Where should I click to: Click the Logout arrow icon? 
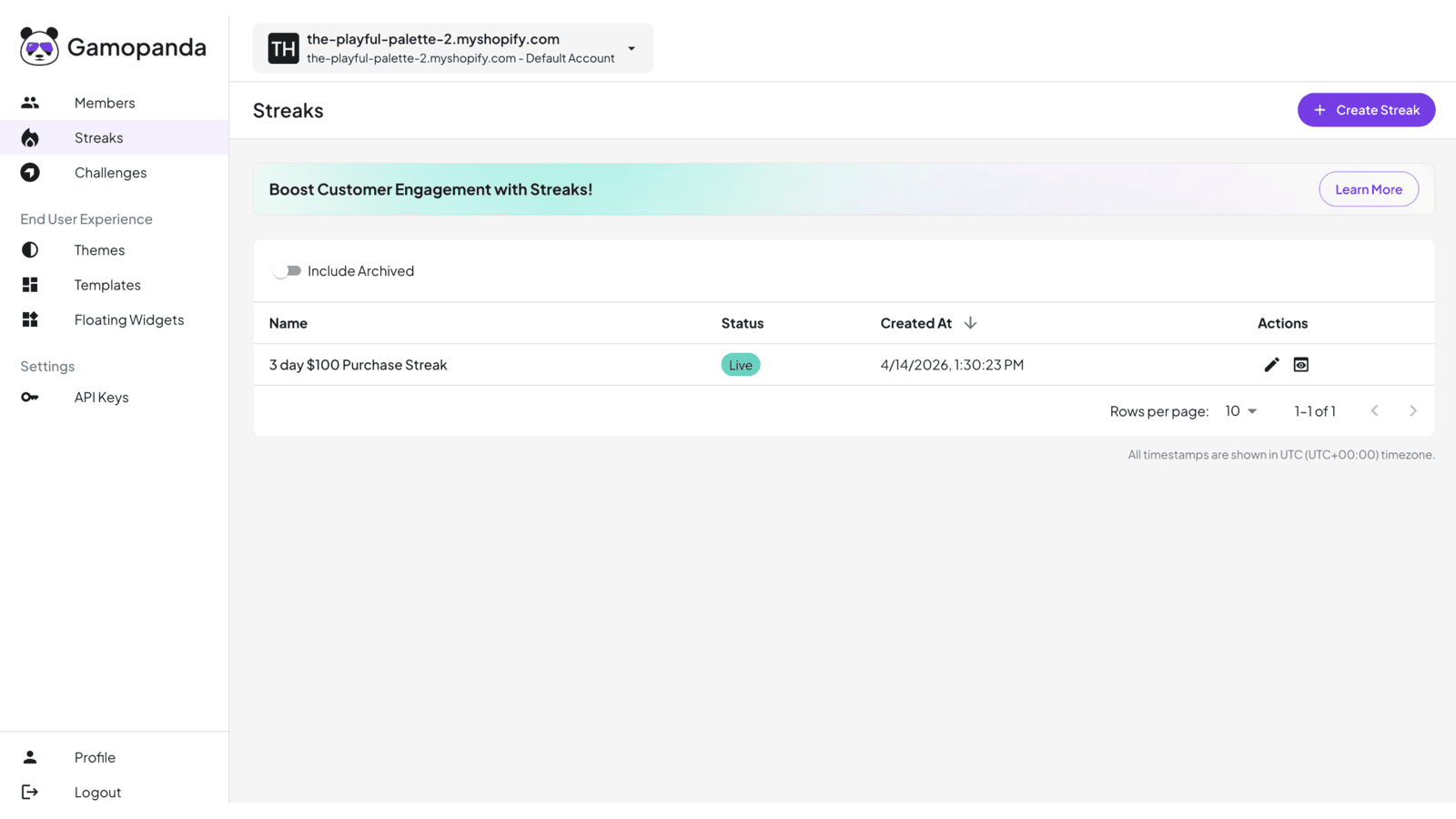pos(30,792)
